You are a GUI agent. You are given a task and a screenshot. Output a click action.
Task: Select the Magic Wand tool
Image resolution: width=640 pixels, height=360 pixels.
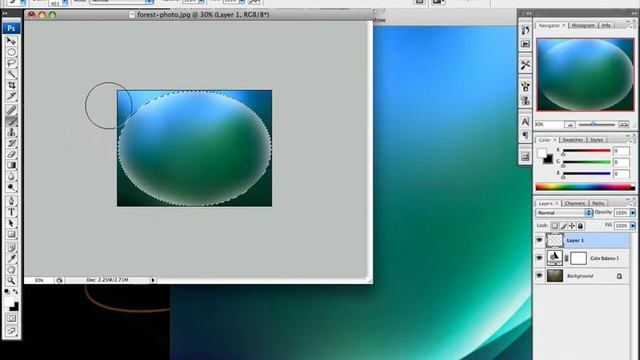pos(11,74)
